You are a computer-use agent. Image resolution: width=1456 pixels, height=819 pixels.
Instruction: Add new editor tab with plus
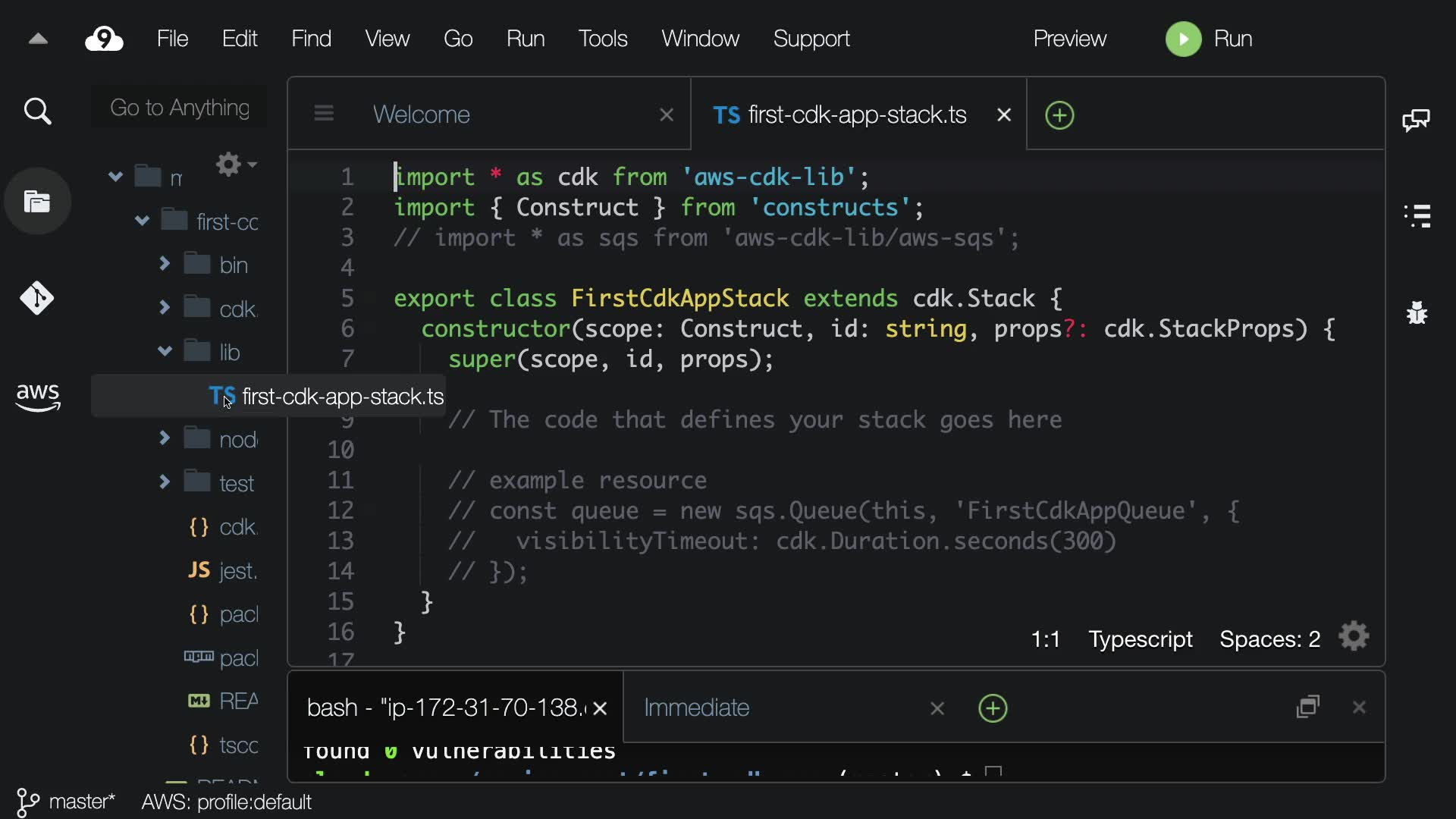pos(1059,115)
